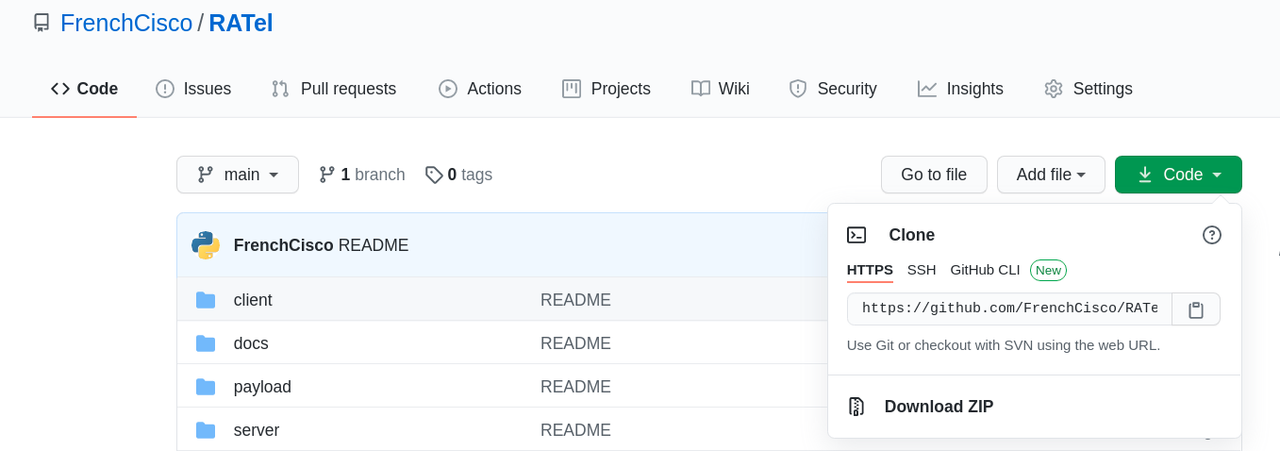Click the Wiki book icon
The image size is (1280, 451).
(700, 89)
